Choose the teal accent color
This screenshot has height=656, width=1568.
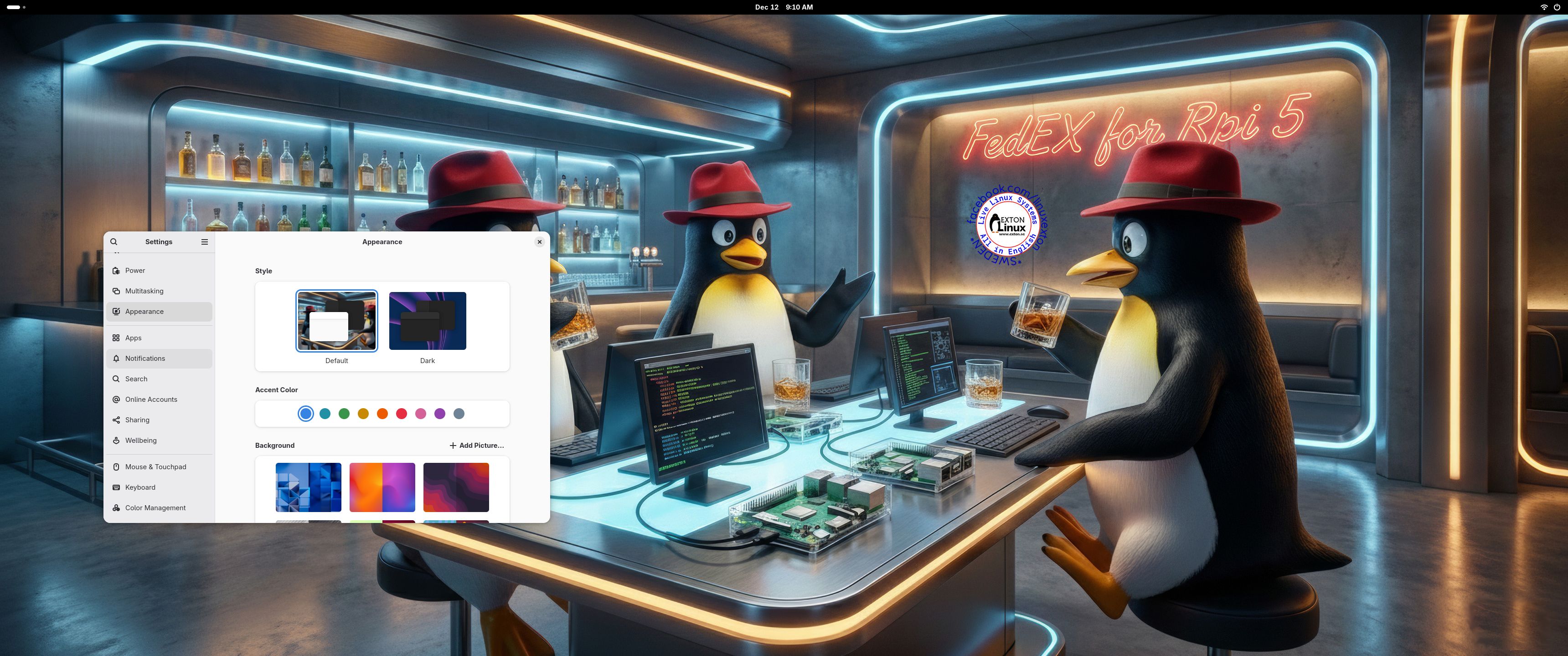[325, 414]
